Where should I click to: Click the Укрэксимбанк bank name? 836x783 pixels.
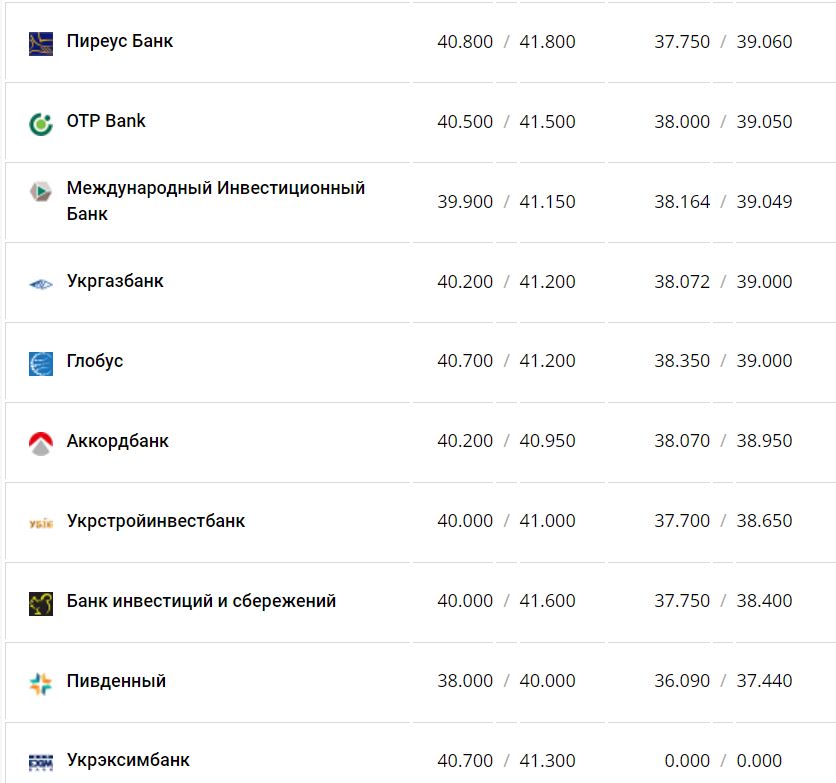128,760
